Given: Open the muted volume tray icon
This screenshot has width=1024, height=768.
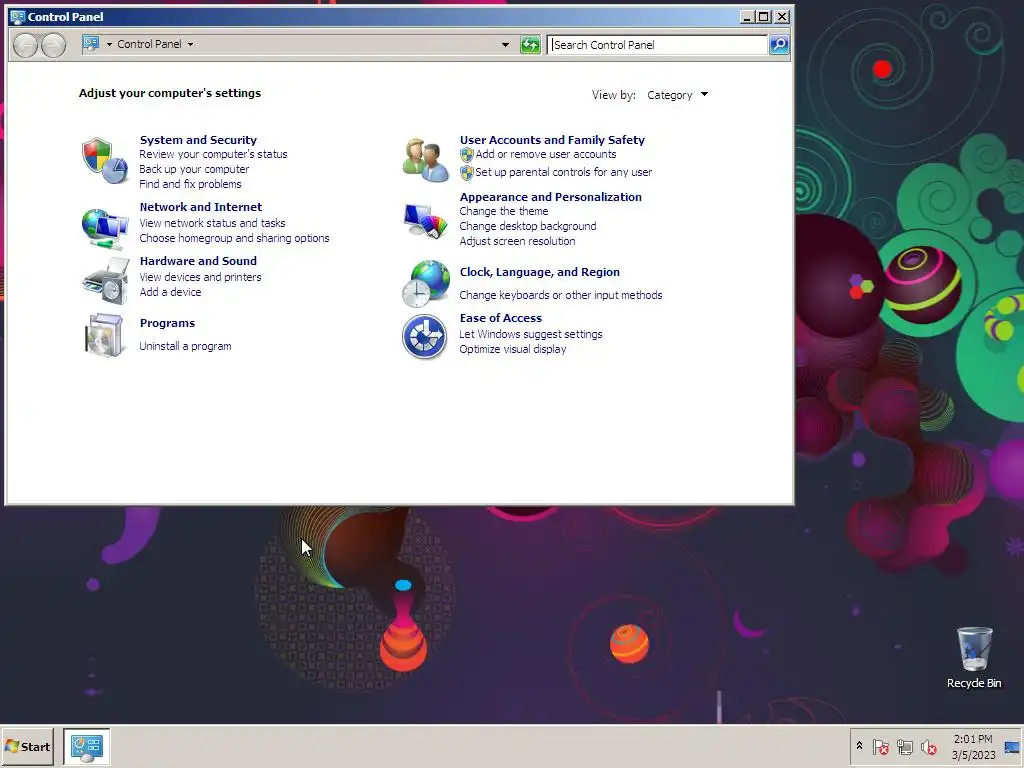Looking at the screenshot, I should point(928,746).
